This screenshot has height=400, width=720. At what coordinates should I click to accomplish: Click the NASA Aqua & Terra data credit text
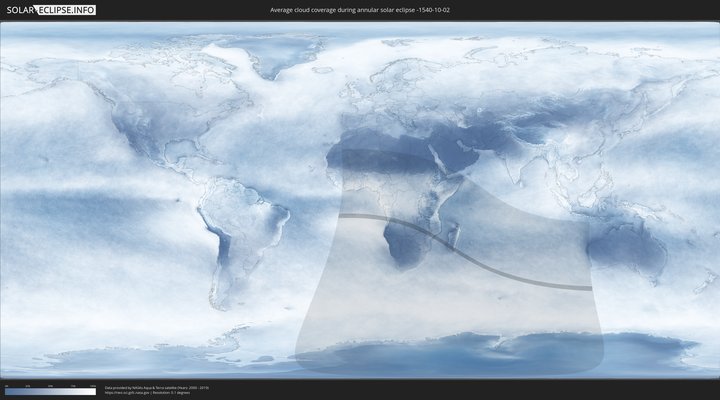click(157, 387)
